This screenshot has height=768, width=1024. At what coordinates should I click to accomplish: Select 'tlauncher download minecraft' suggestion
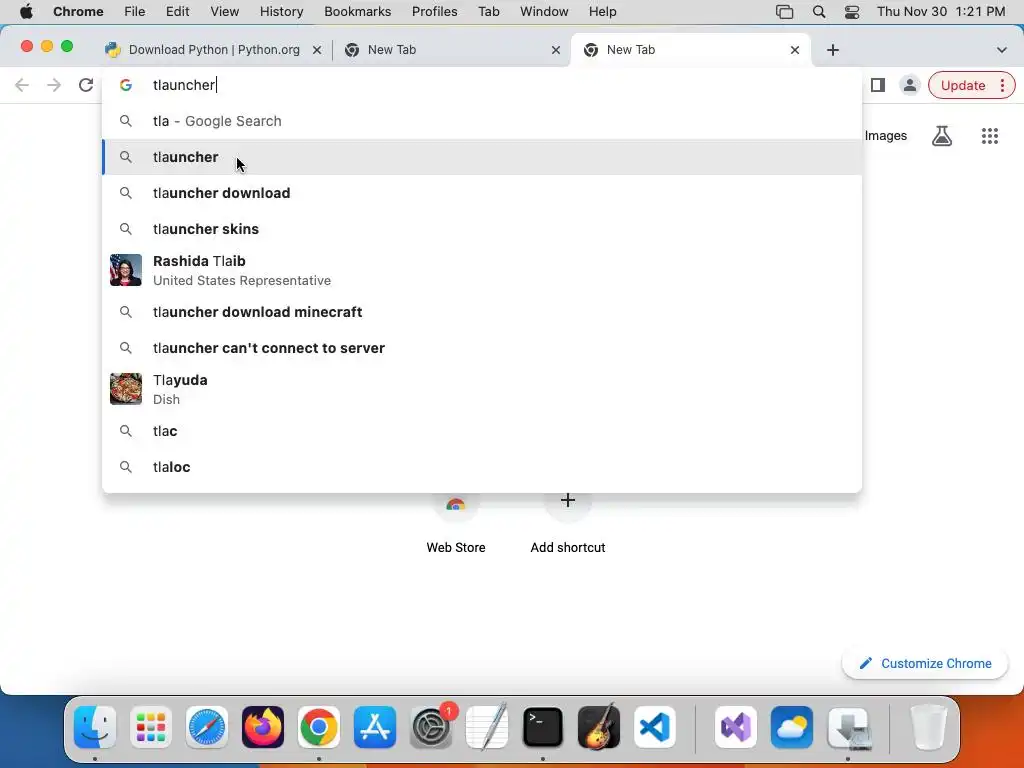tap(482, 312)
